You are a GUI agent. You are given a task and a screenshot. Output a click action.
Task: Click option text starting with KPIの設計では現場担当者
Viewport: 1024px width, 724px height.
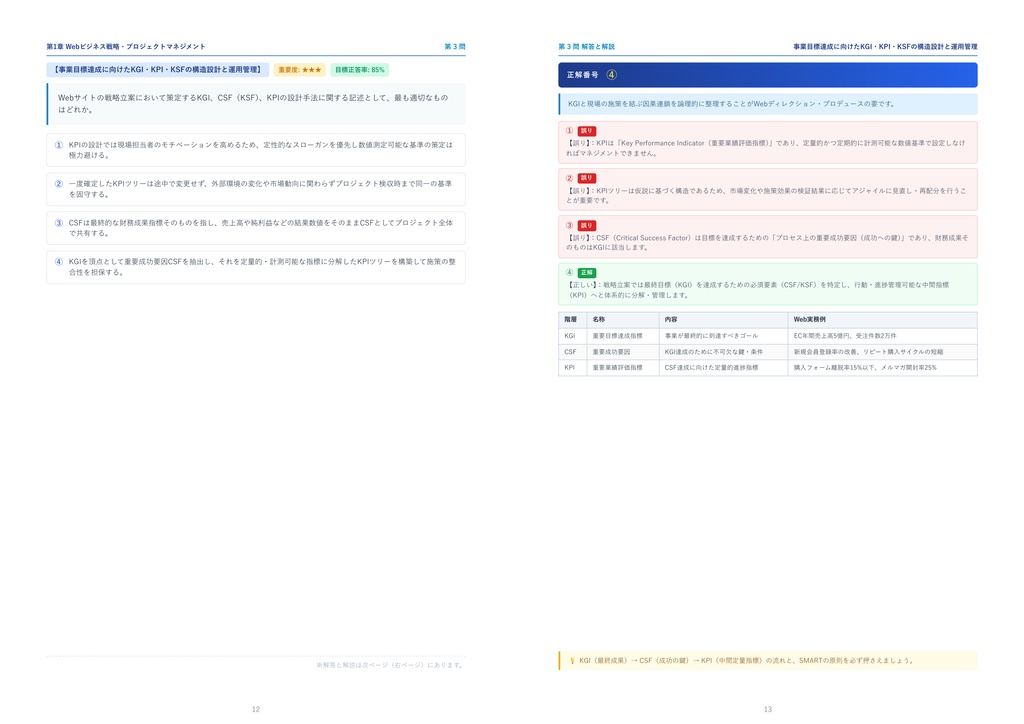(261, 150)
